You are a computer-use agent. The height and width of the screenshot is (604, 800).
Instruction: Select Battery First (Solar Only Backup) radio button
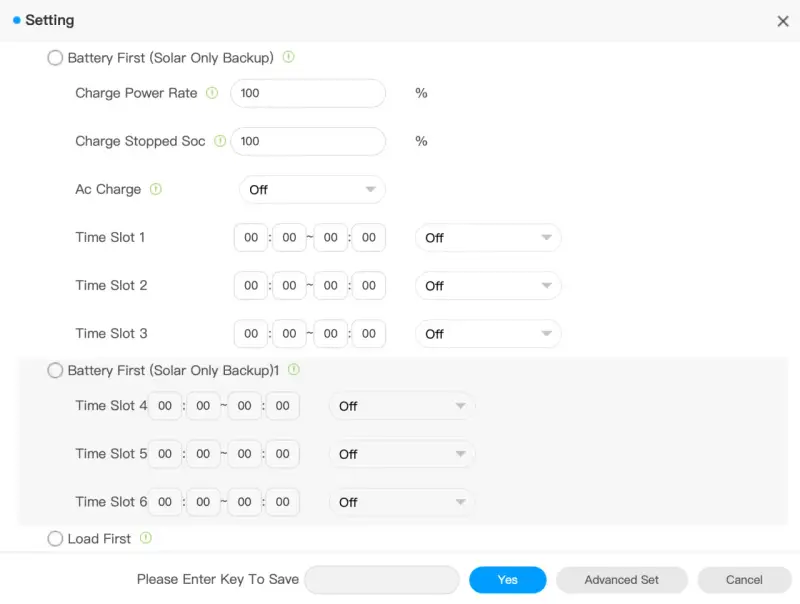click(55, 58)
